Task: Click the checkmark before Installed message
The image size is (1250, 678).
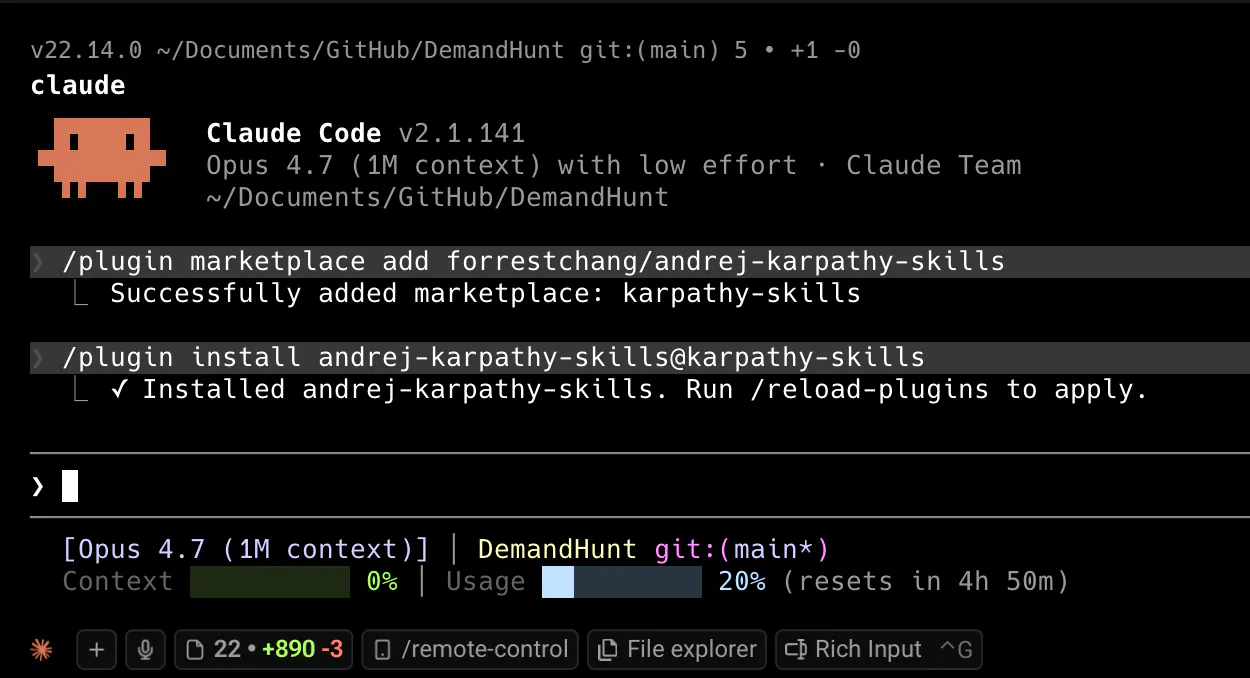Action: coord(118,389)
